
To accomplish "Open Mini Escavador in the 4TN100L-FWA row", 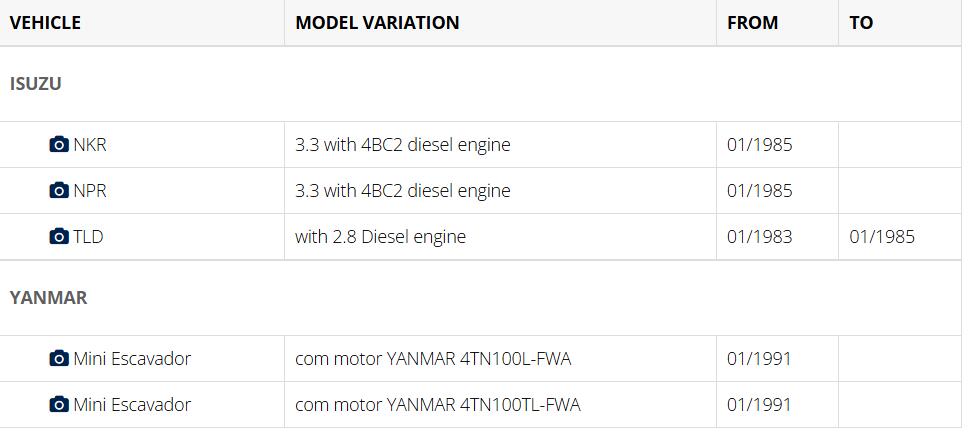I will 132,359.
